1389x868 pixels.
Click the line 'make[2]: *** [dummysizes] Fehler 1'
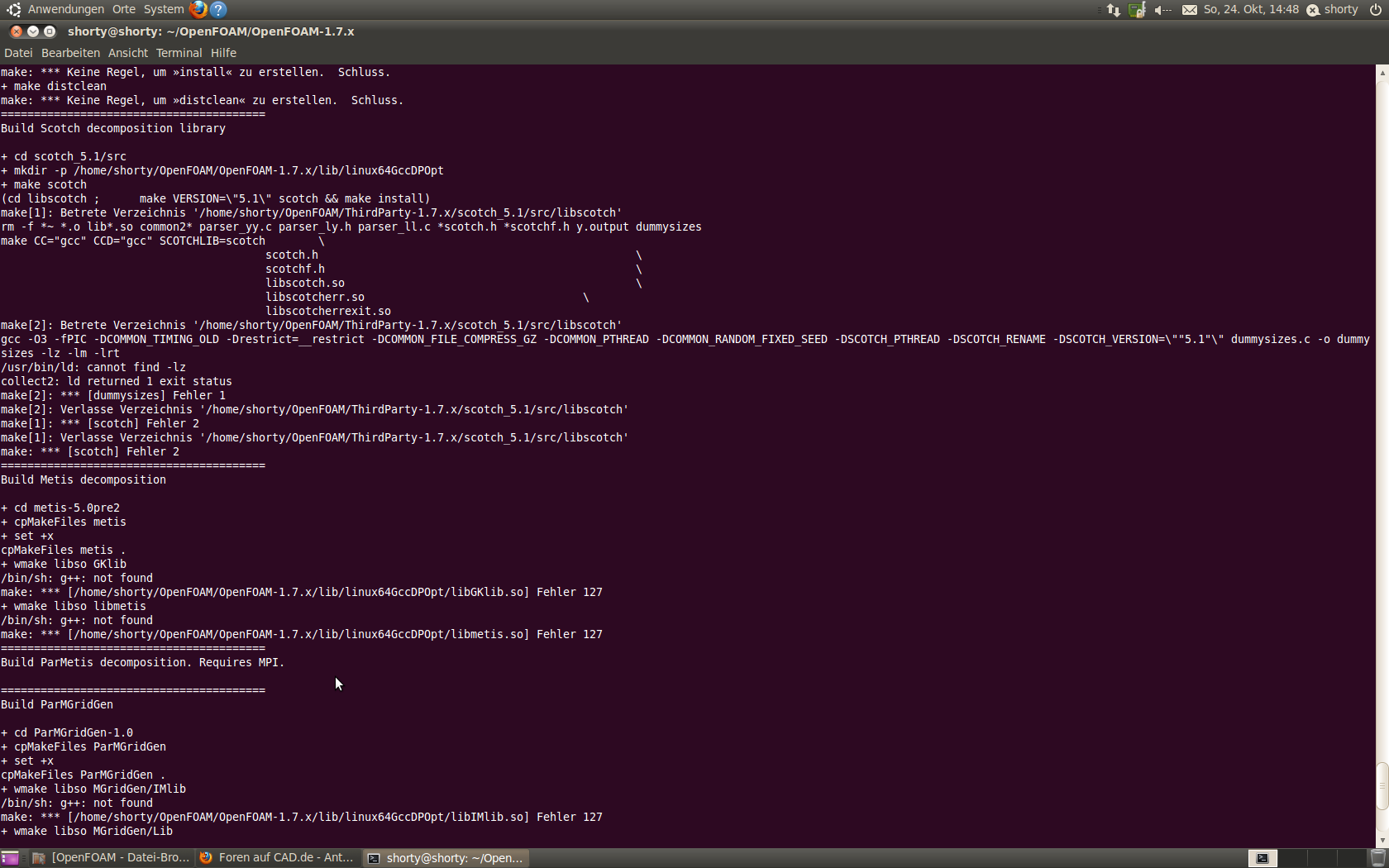click(113, 395)
